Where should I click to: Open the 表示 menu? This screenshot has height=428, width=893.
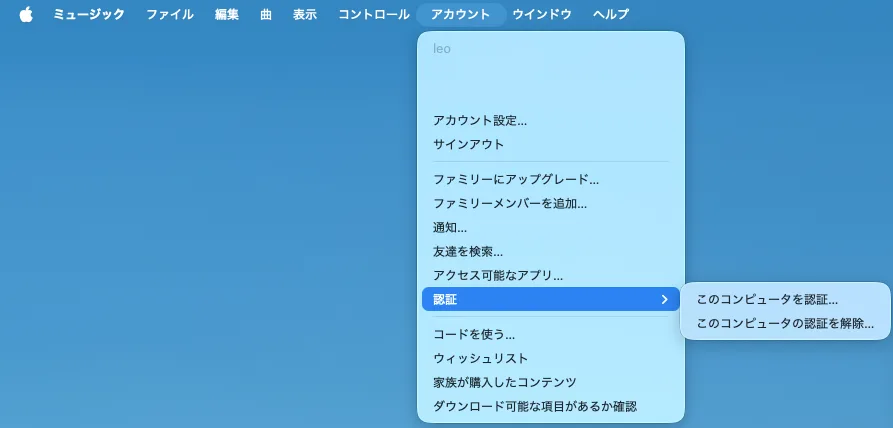click(x=305, y=15)
